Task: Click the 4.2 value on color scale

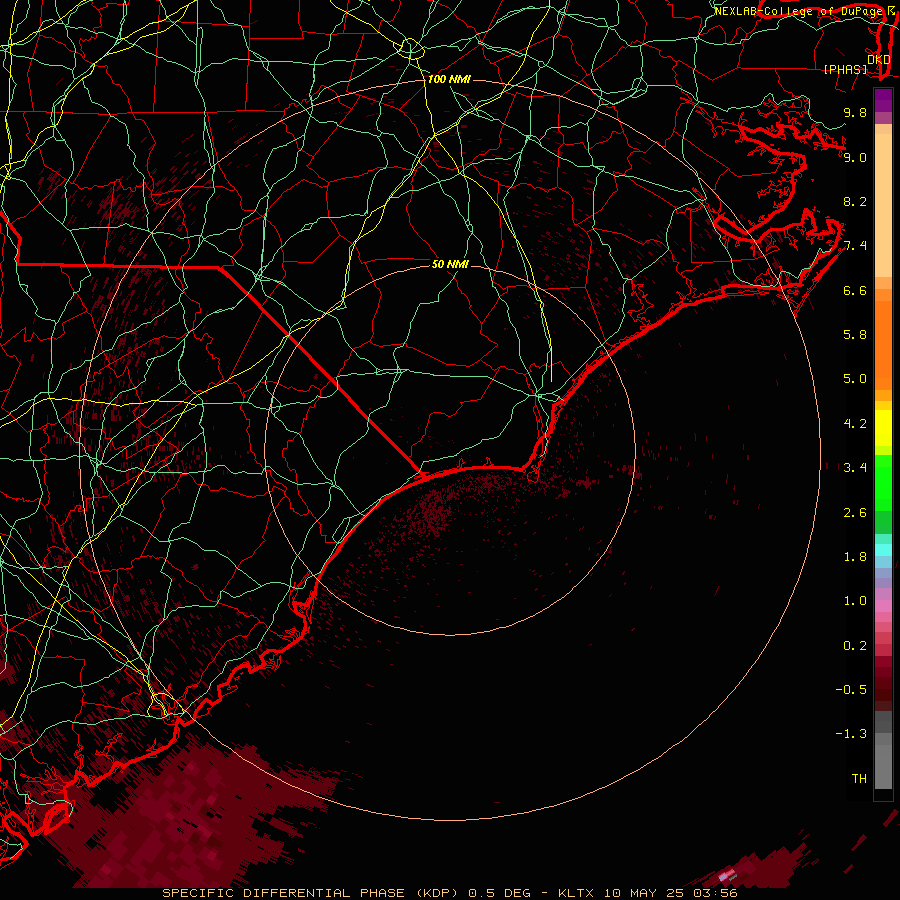Action: (855, 424)
